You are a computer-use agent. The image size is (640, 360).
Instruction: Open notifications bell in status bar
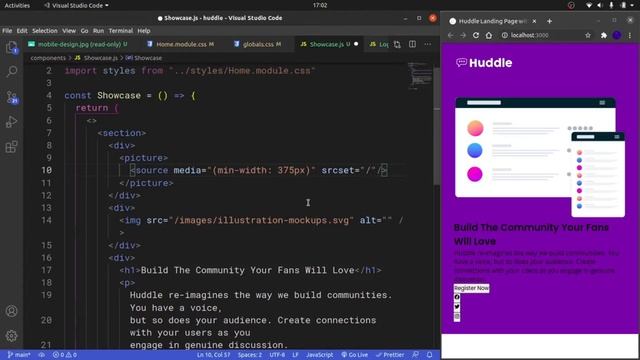pyautogui.click(x=429, y=355)
